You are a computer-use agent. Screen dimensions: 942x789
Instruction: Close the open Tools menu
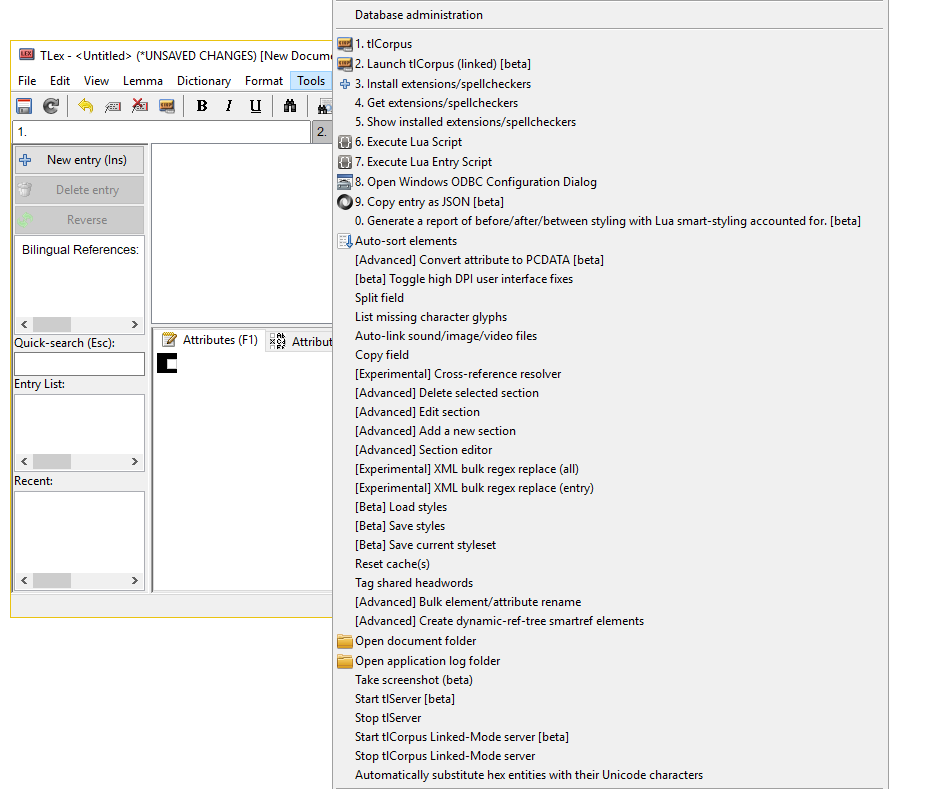coord(311,81)
